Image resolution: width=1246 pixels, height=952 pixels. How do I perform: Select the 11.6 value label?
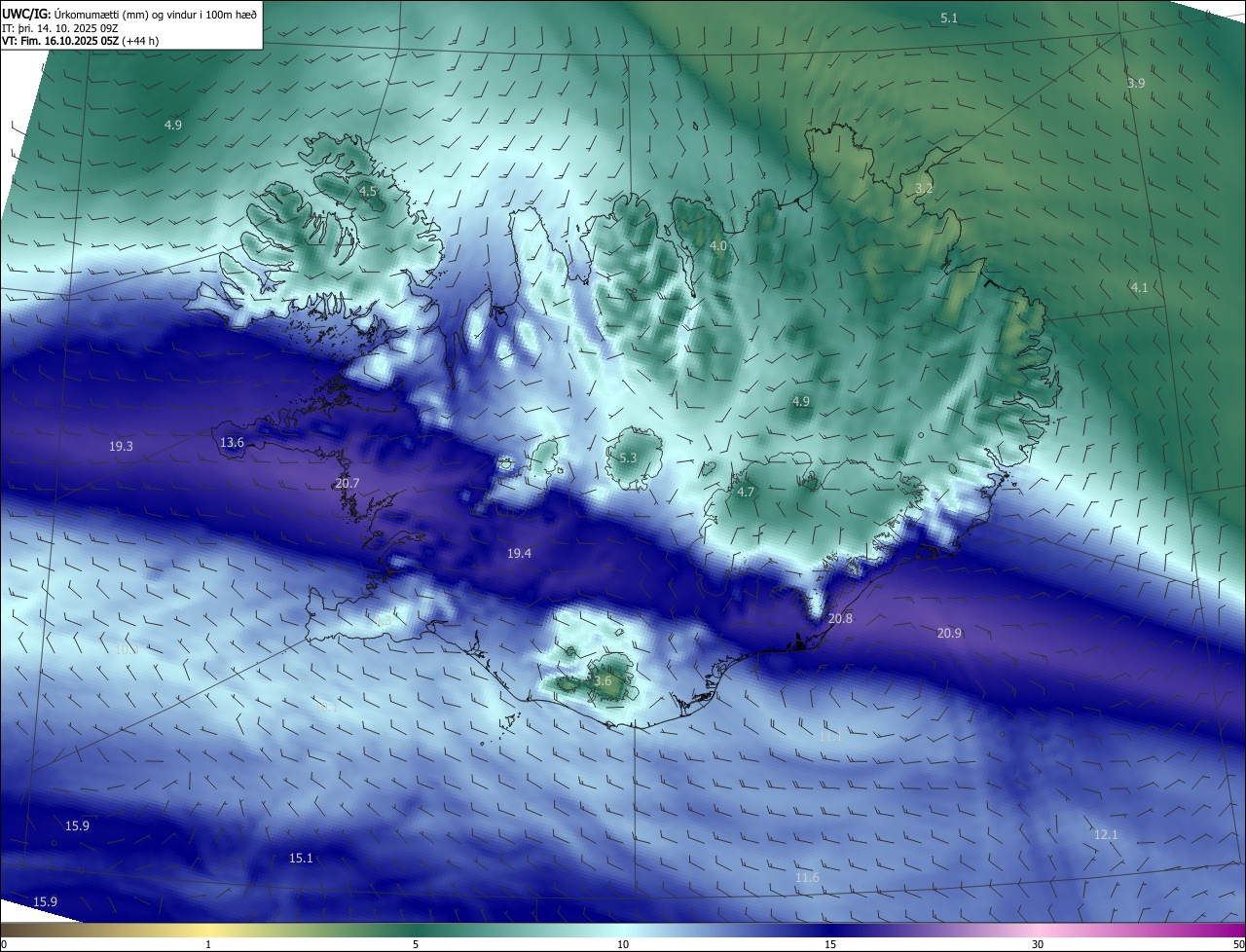807,878
